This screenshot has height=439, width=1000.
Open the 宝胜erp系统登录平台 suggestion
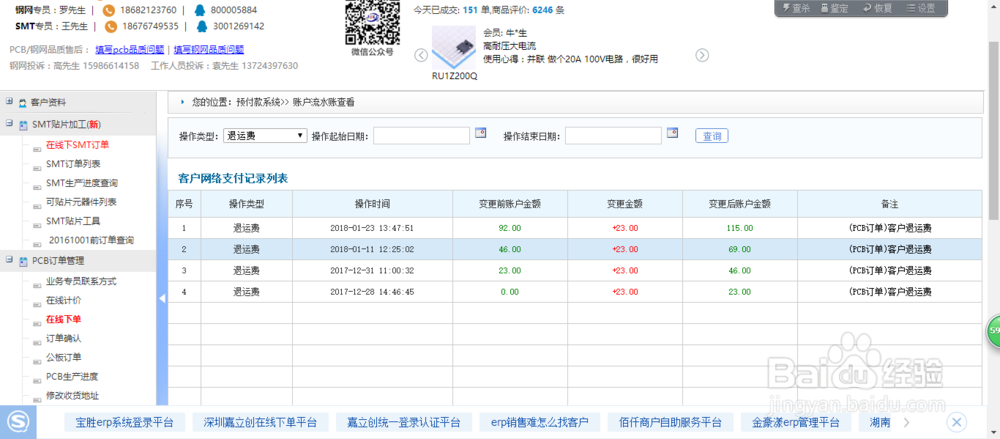click(124, 422)
